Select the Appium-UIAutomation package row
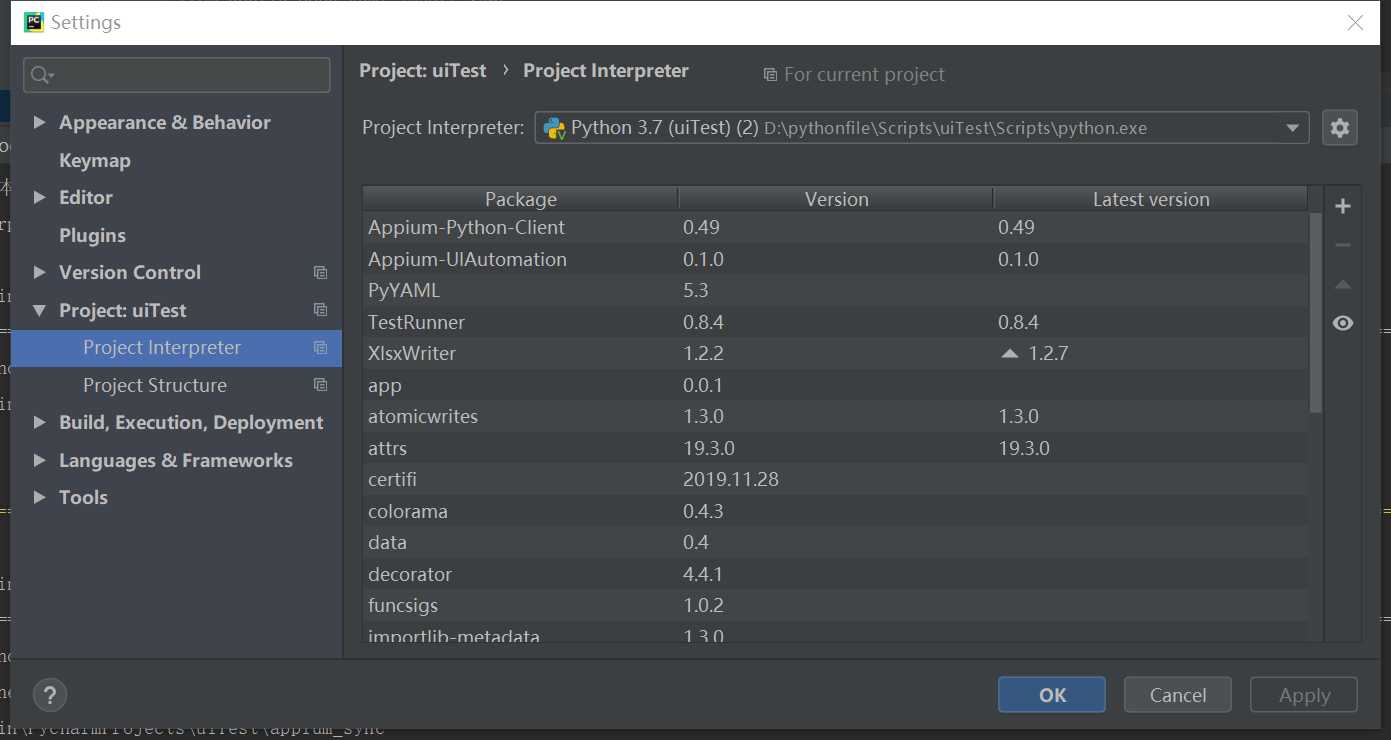 tap(836, 259)
